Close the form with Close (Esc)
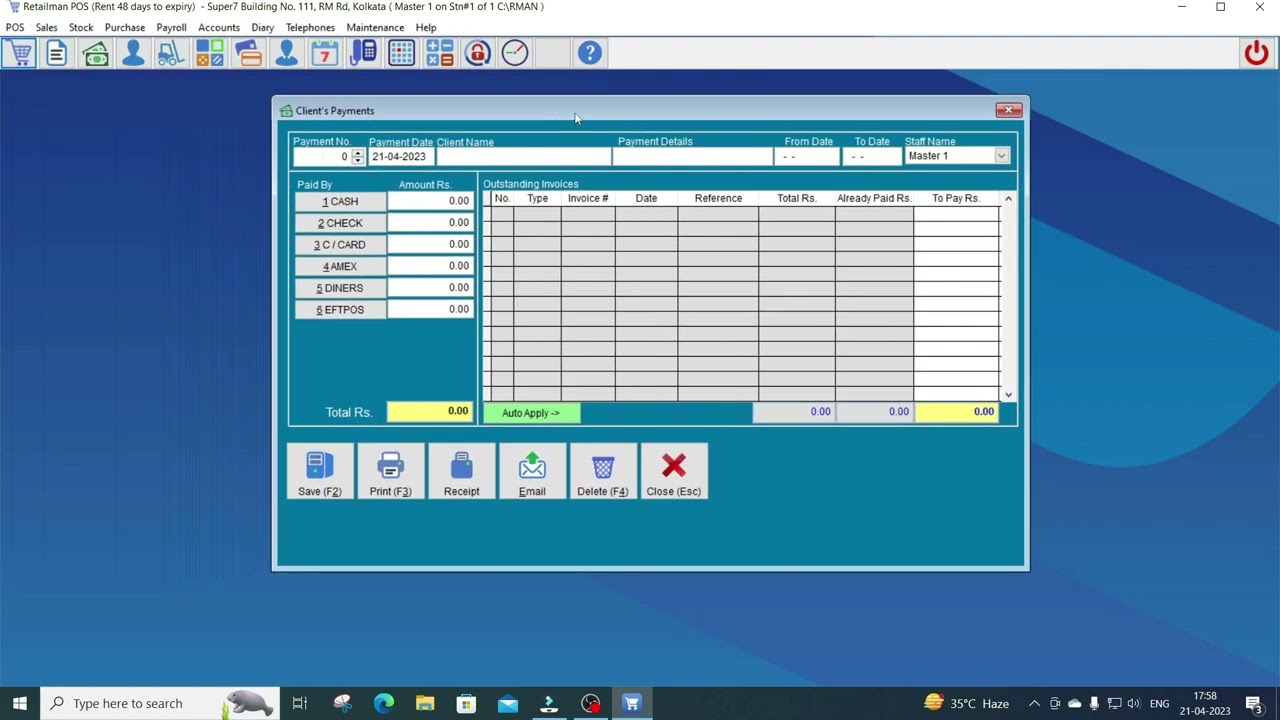Viewport: 1280px width, 720px height. pyautogui.click(x=674, y=472)
